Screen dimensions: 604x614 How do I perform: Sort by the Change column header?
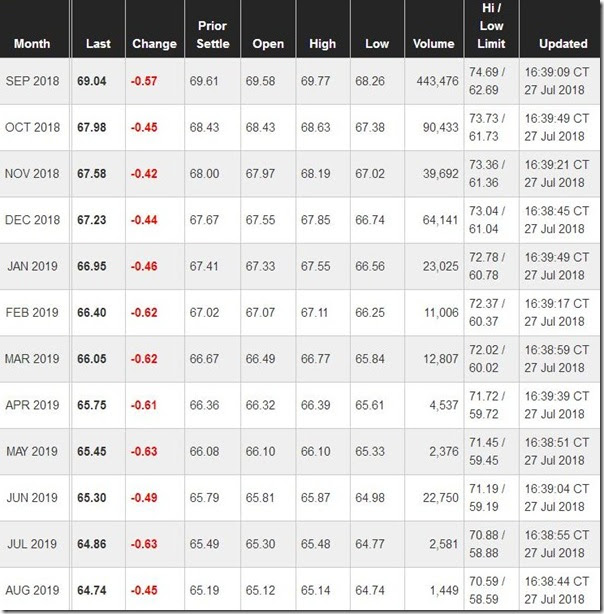tap(154, 44)
